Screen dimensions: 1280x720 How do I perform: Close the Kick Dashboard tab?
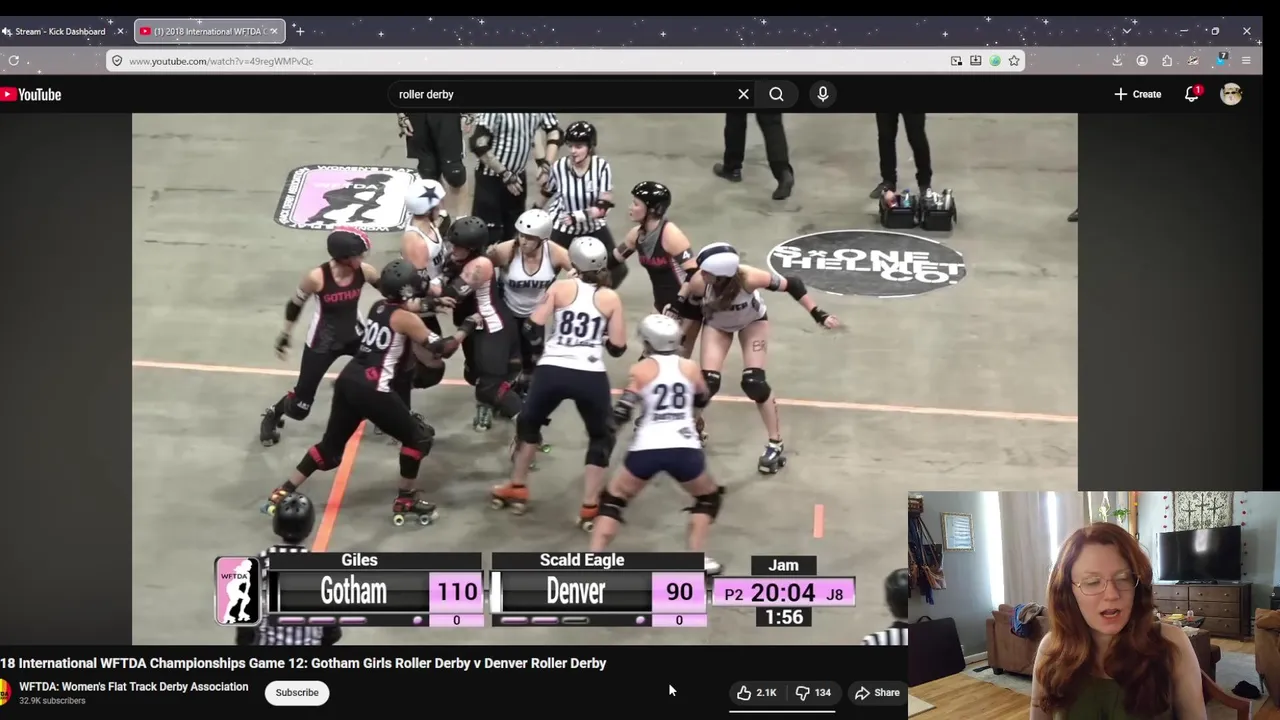tap(120, 31)
